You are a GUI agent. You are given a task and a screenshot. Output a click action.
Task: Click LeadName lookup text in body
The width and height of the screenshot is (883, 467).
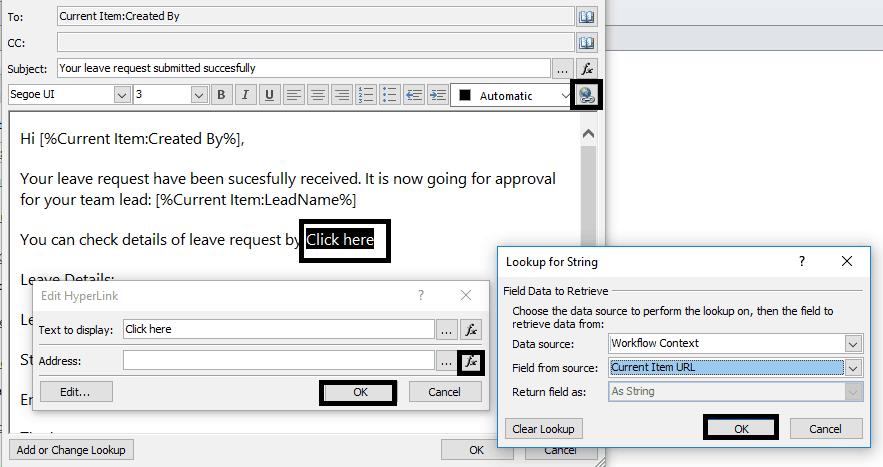(256, 199)
